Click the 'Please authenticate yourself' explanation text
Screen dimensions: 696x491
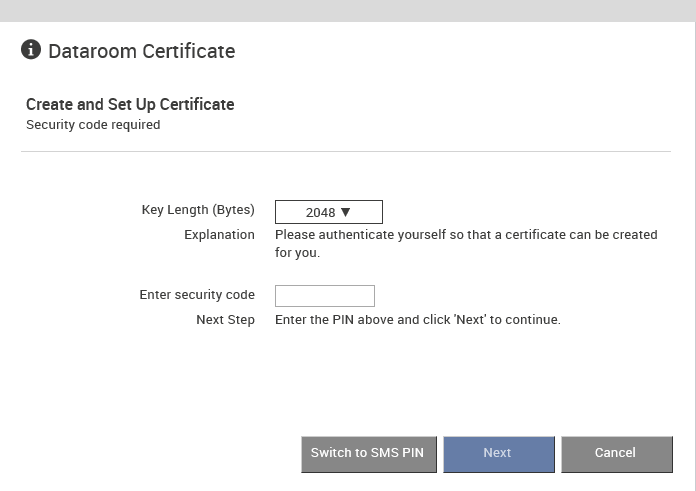466,234
